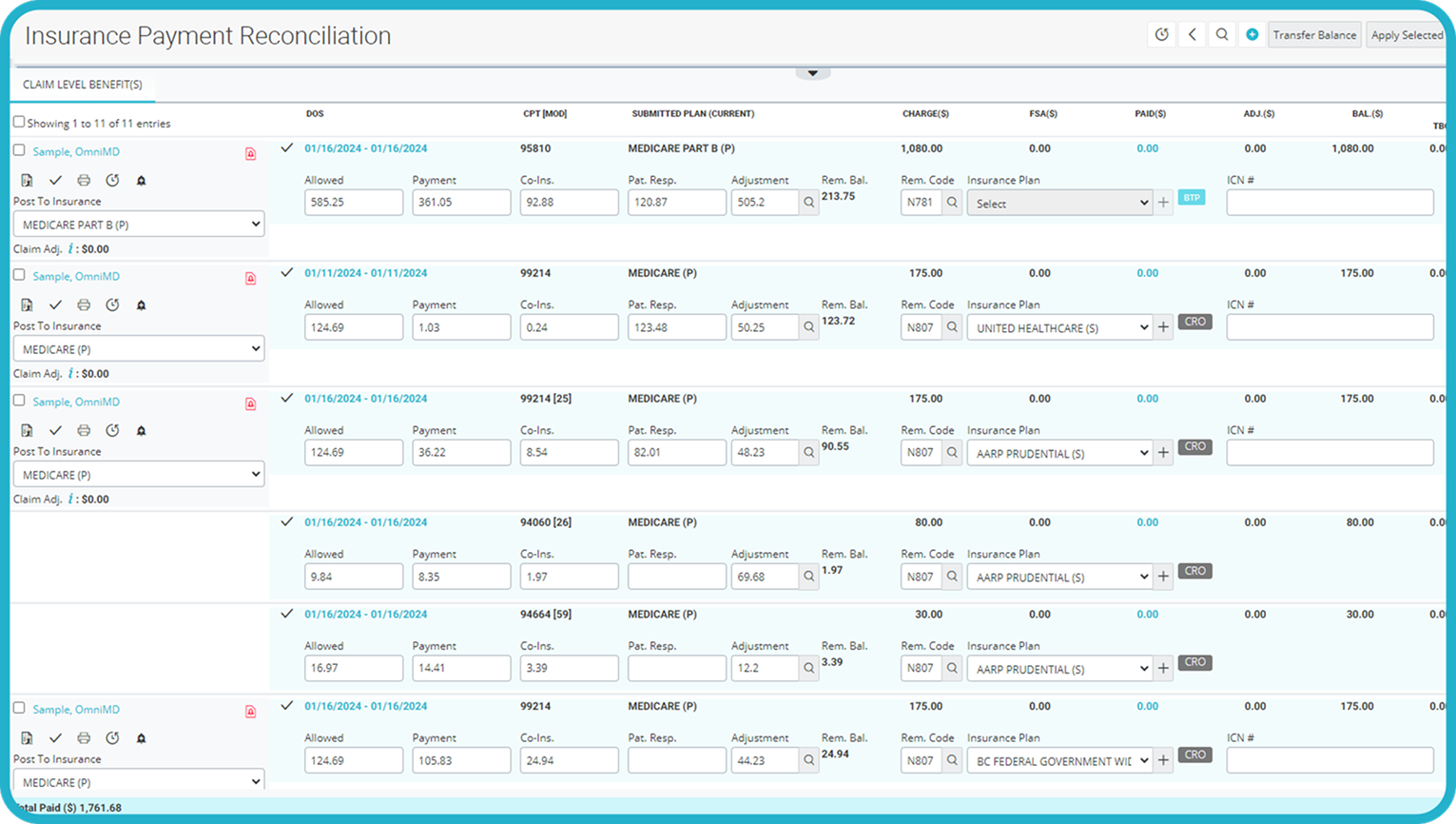Click the ICN # field for CPT 95810

pyautogui.click(x=1329, y=203)
